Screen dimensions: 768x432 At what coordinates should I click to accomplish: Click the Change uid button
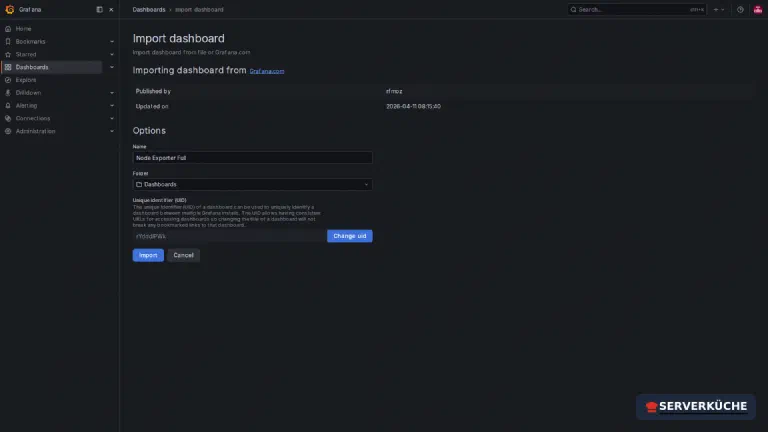350,236
